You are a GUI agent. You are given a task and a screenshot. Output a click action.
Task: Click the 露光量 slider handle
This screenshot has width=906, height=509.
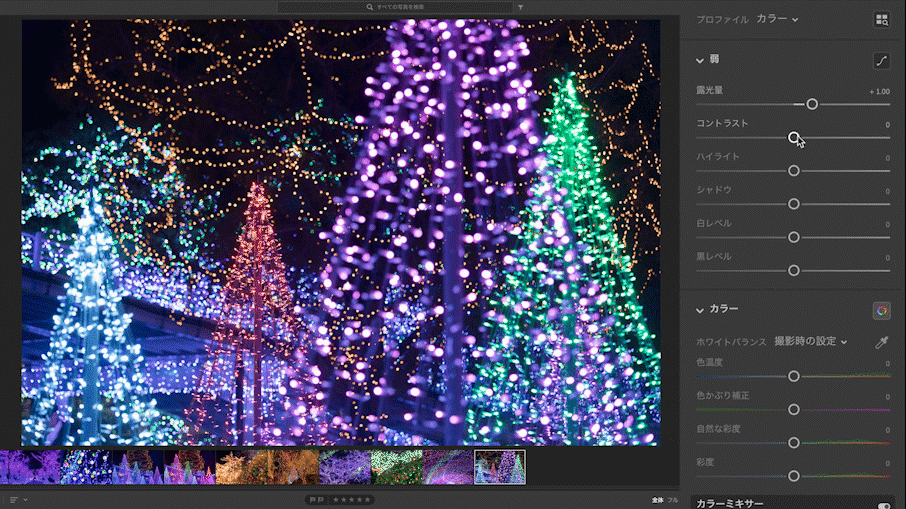pos(812,104)
